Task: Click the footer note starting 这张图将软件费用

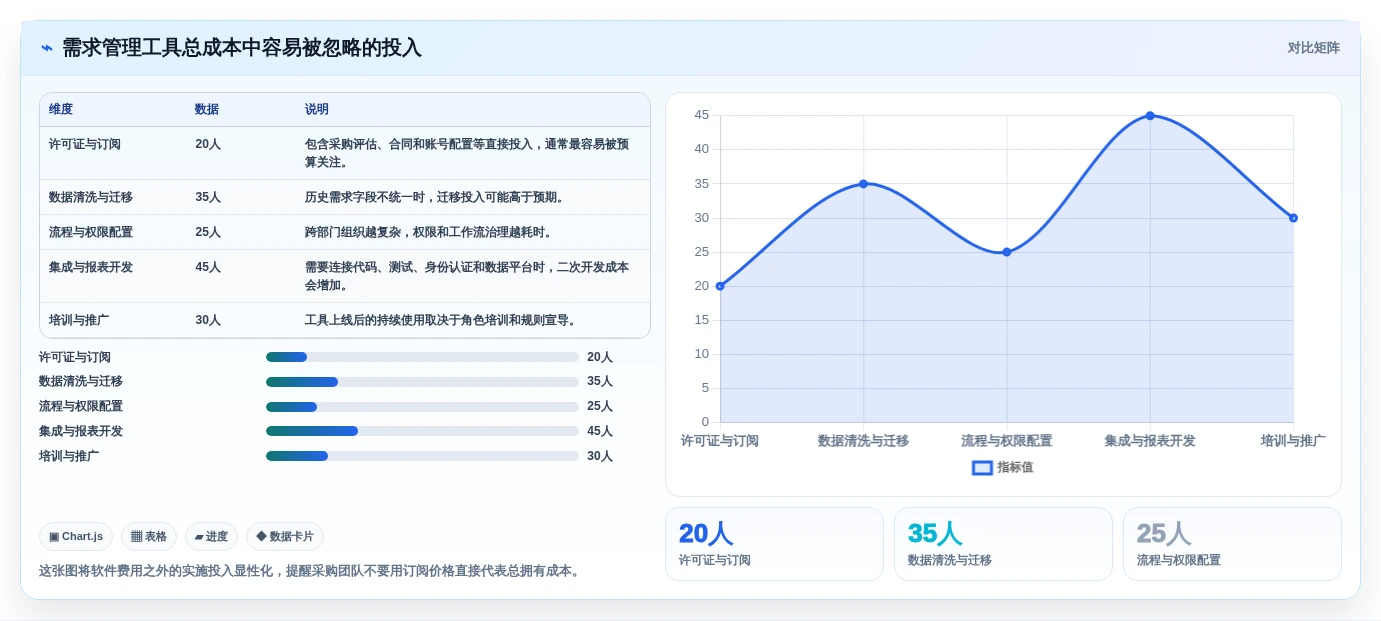Action: (311, 571)
